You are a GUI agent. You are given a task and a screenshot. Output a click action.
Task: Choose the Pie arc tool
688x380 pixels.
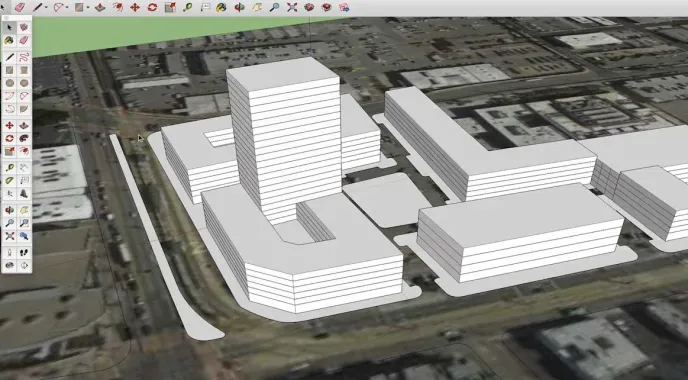tap(24, 108)
